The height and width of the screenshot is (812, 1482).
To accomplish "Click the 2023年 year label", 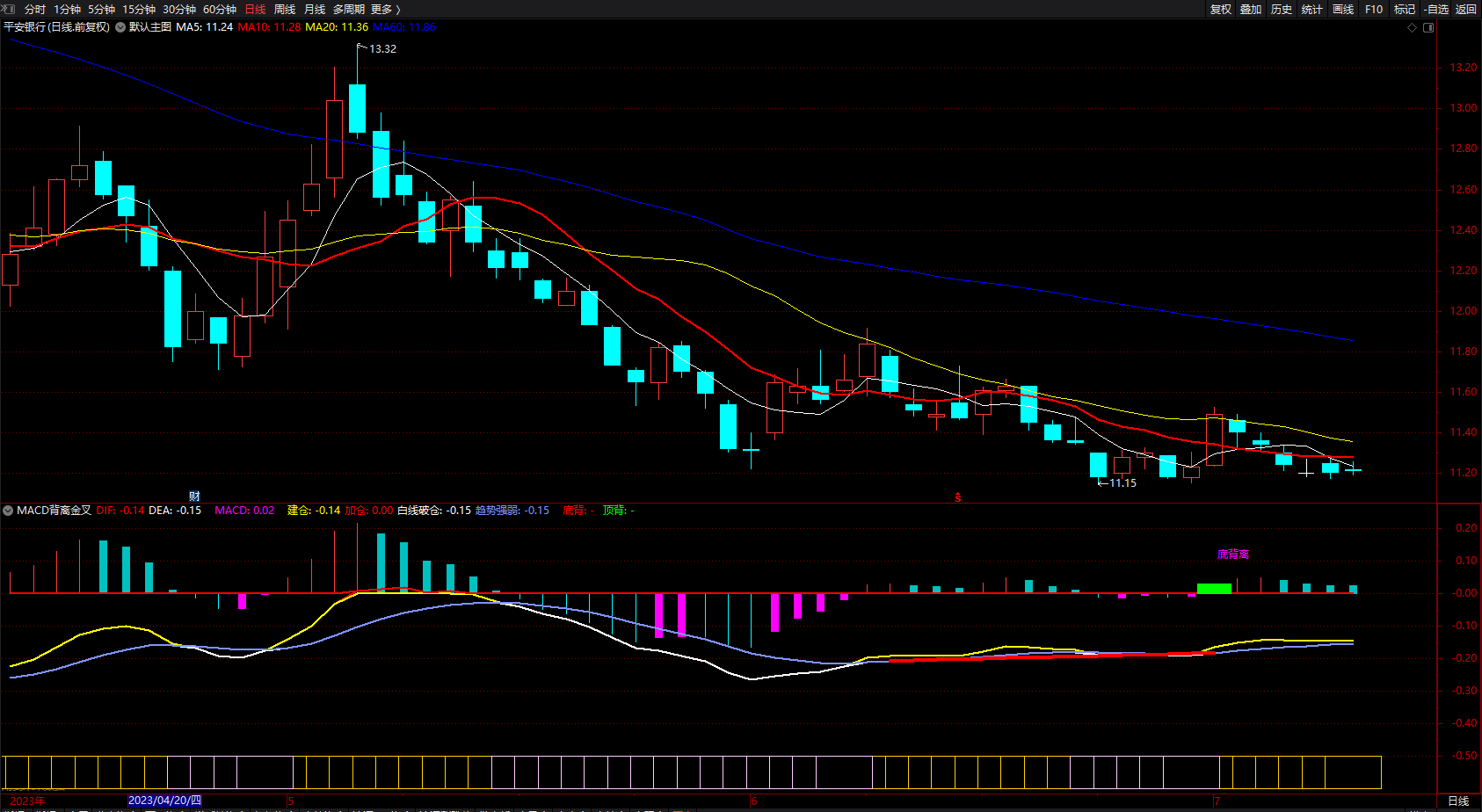I will tap(27, 801).
